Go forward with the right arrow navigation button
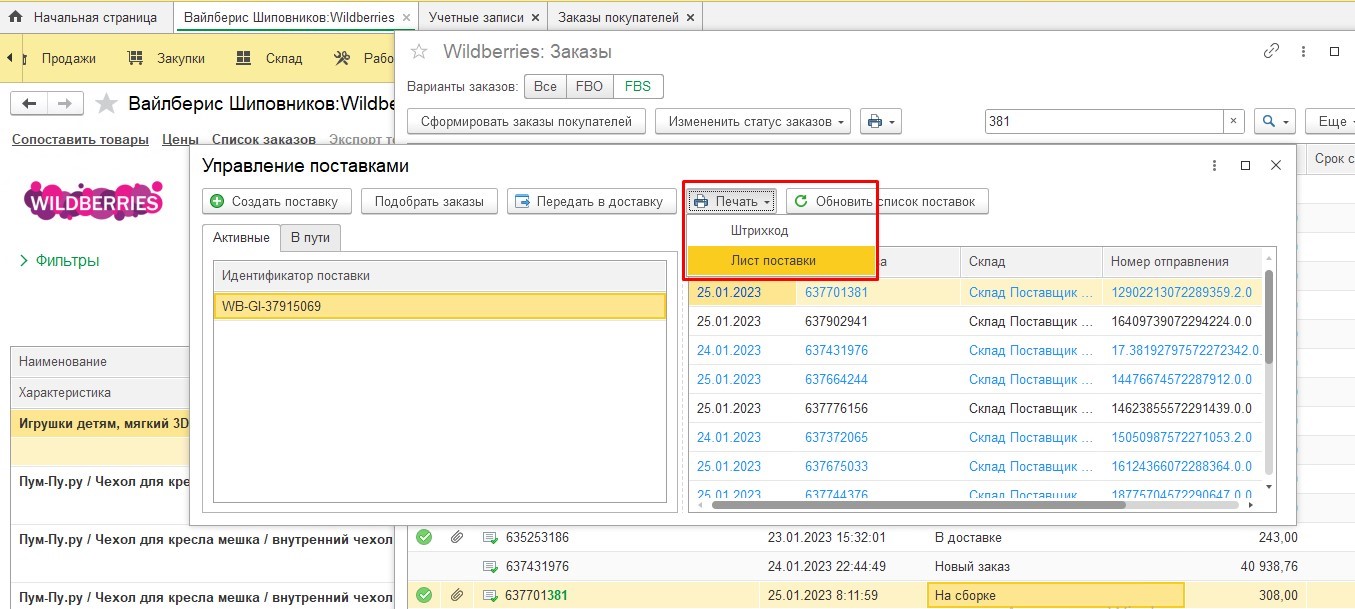 coord(64,104)
